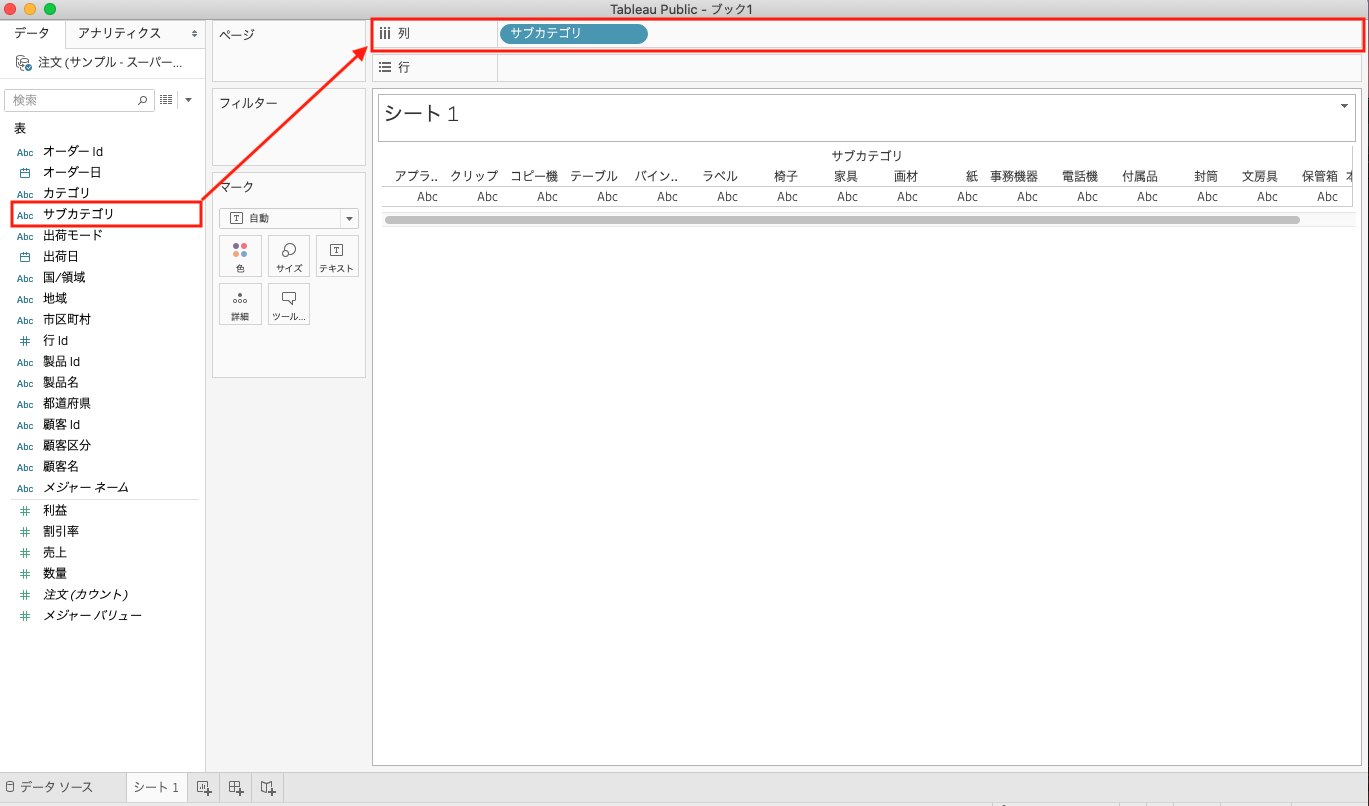Click the クリップ column header
This screenshot has width=1369, height=806.
pyautogui.click(x=474, y=176)
